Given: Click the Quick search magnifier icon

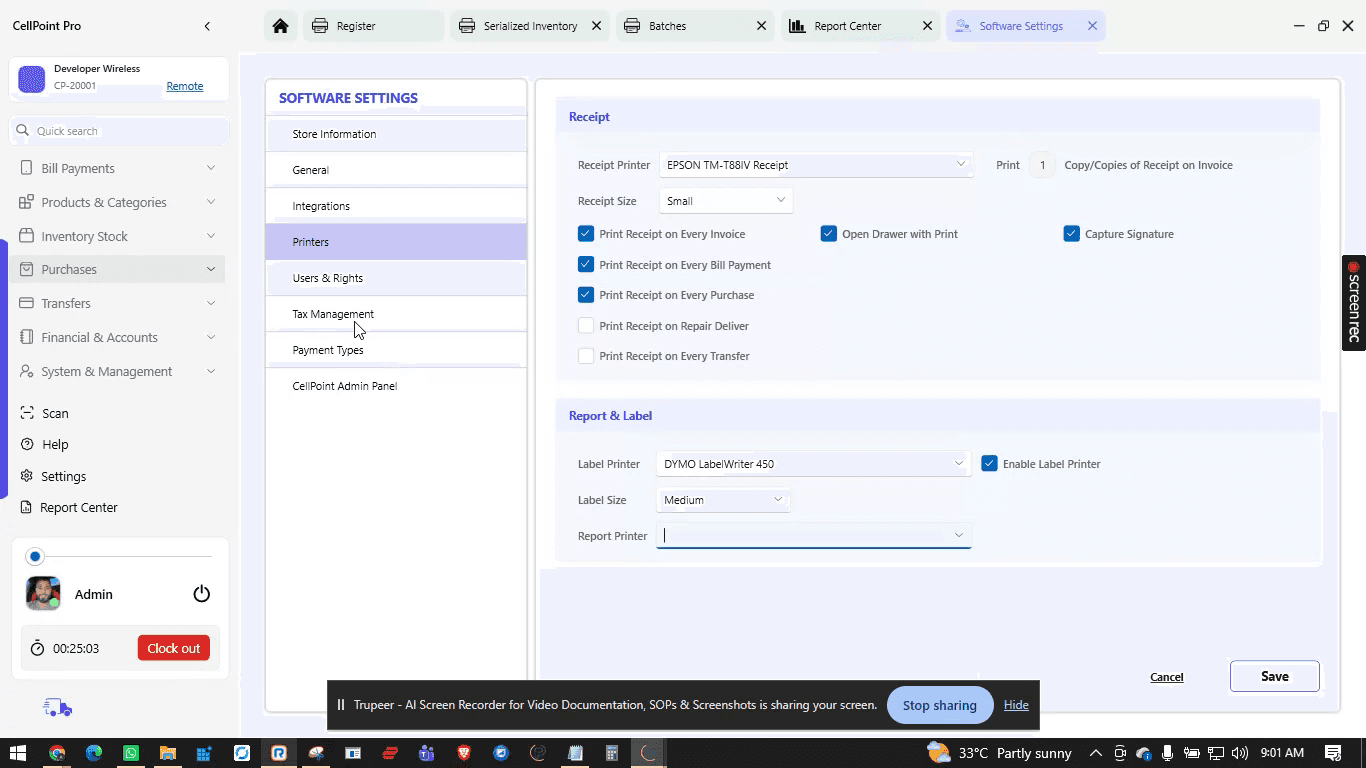Looking at the screenshot, I should click(x=23, y=131).
